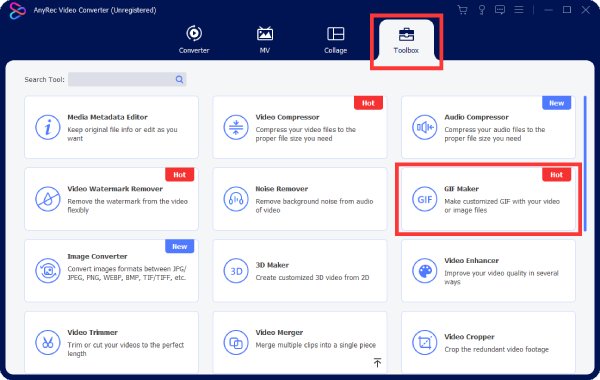
Task: Click the "Search Tool:" label
Action: [44, 80]
